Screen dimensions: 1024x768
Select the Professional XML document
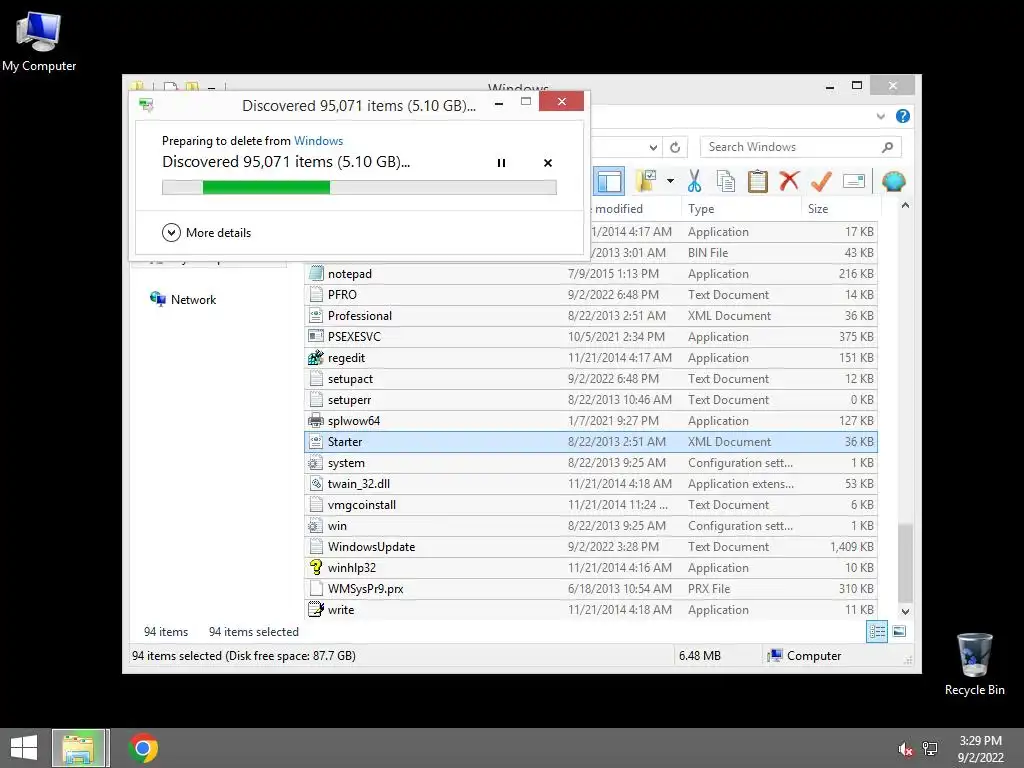(591, 315)
